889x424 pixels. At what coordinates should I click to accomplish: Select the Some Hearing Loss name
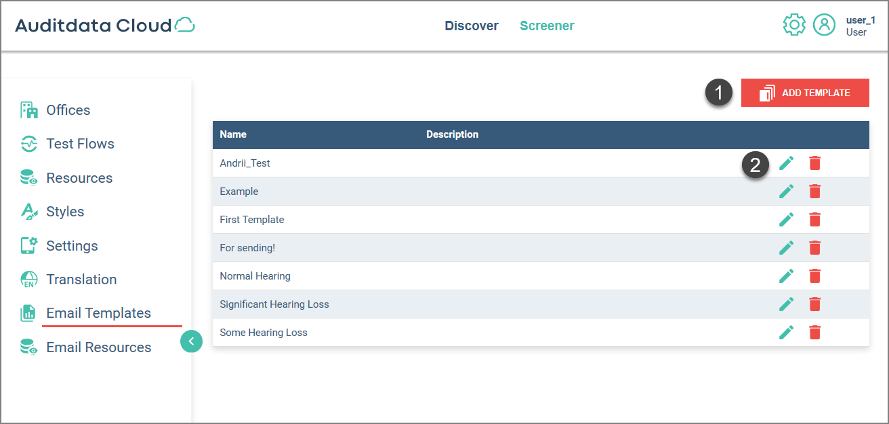pos(264,332)
